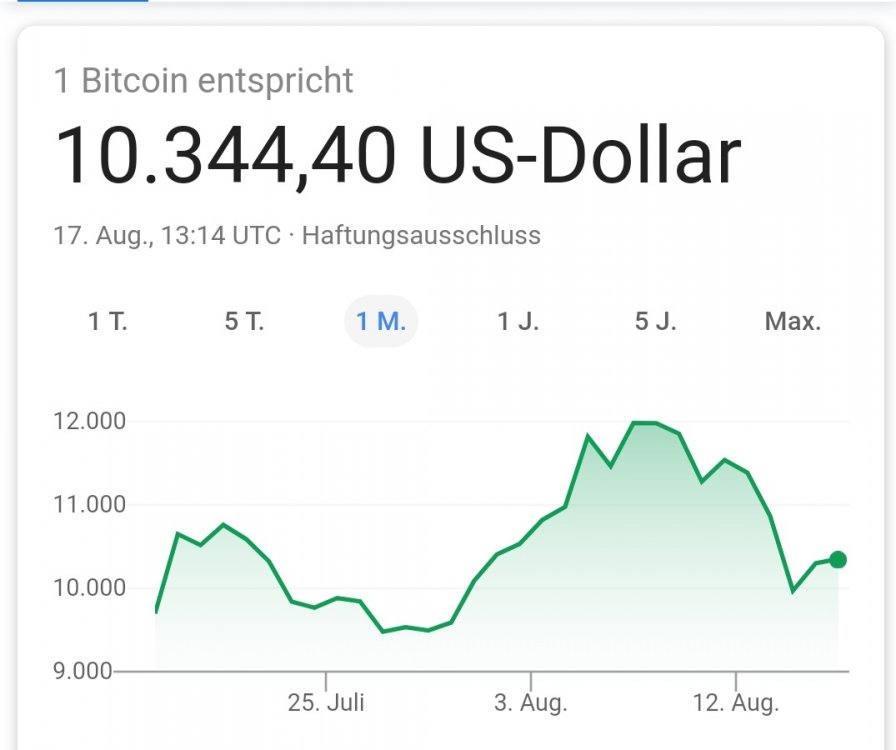The image size is (896, 750).
Task: Open the Haftungsausschluss disclaimer link
Action: click(x=424, y=235)
